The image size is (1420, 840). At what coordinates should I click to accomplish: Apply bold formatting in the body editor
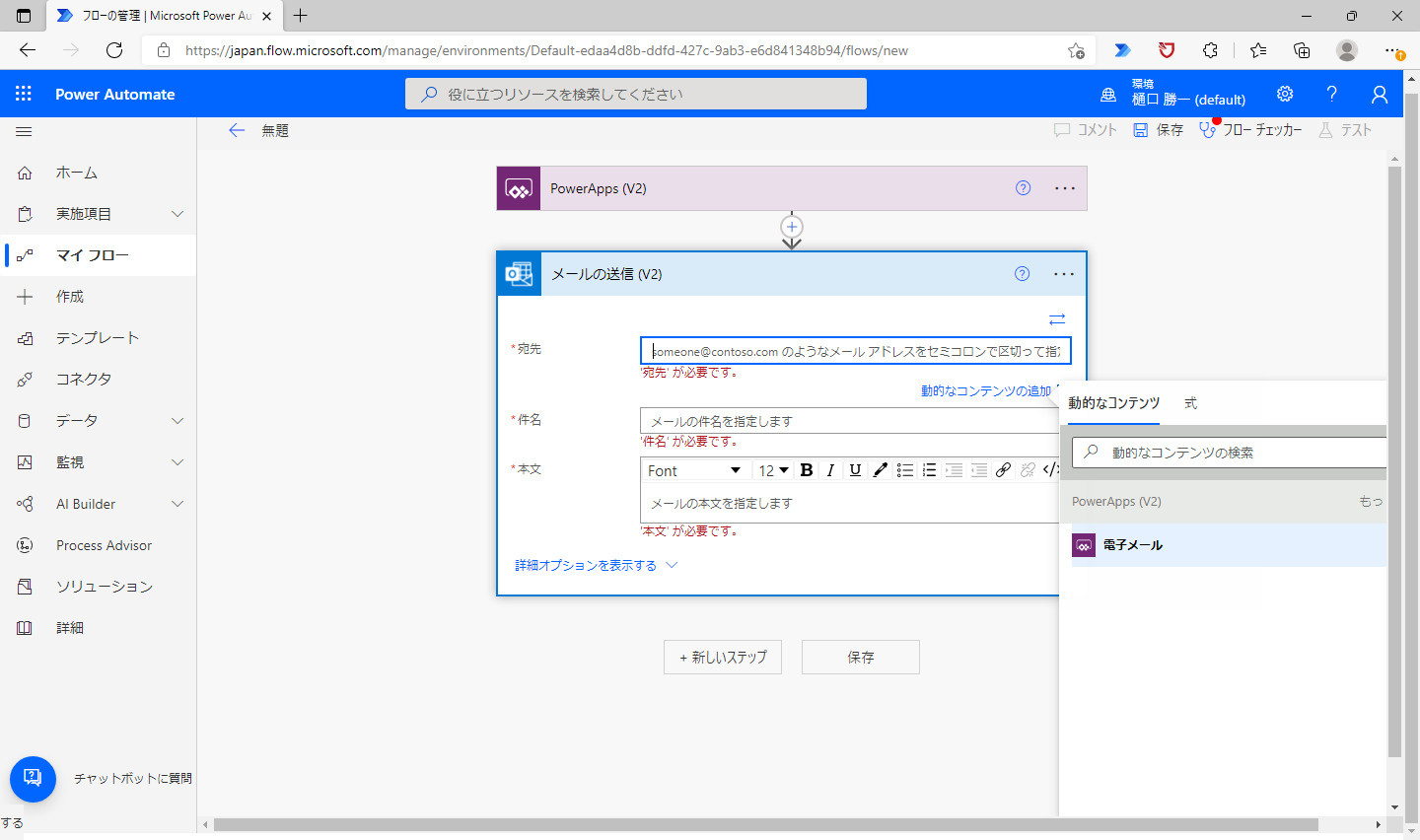click(x=807, y=470)
